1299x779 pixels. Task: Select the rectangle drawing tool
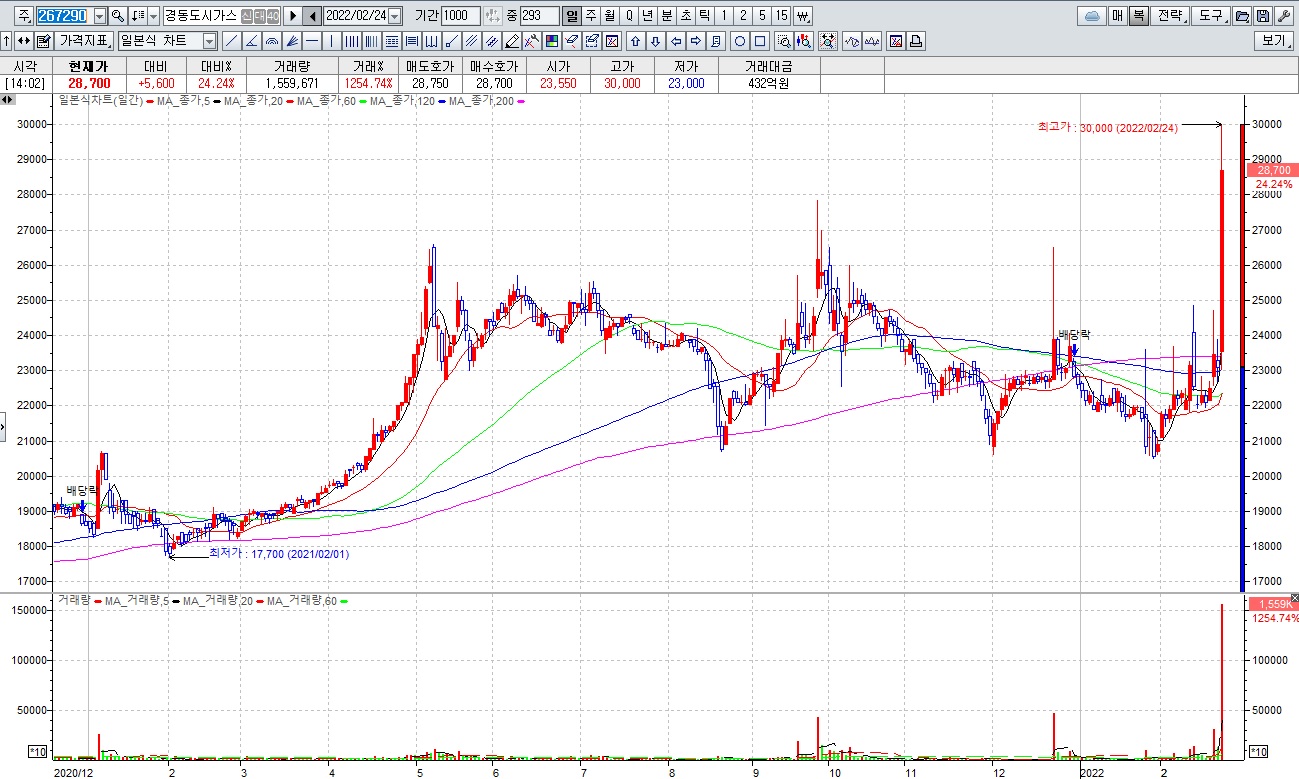click(760, 41)
